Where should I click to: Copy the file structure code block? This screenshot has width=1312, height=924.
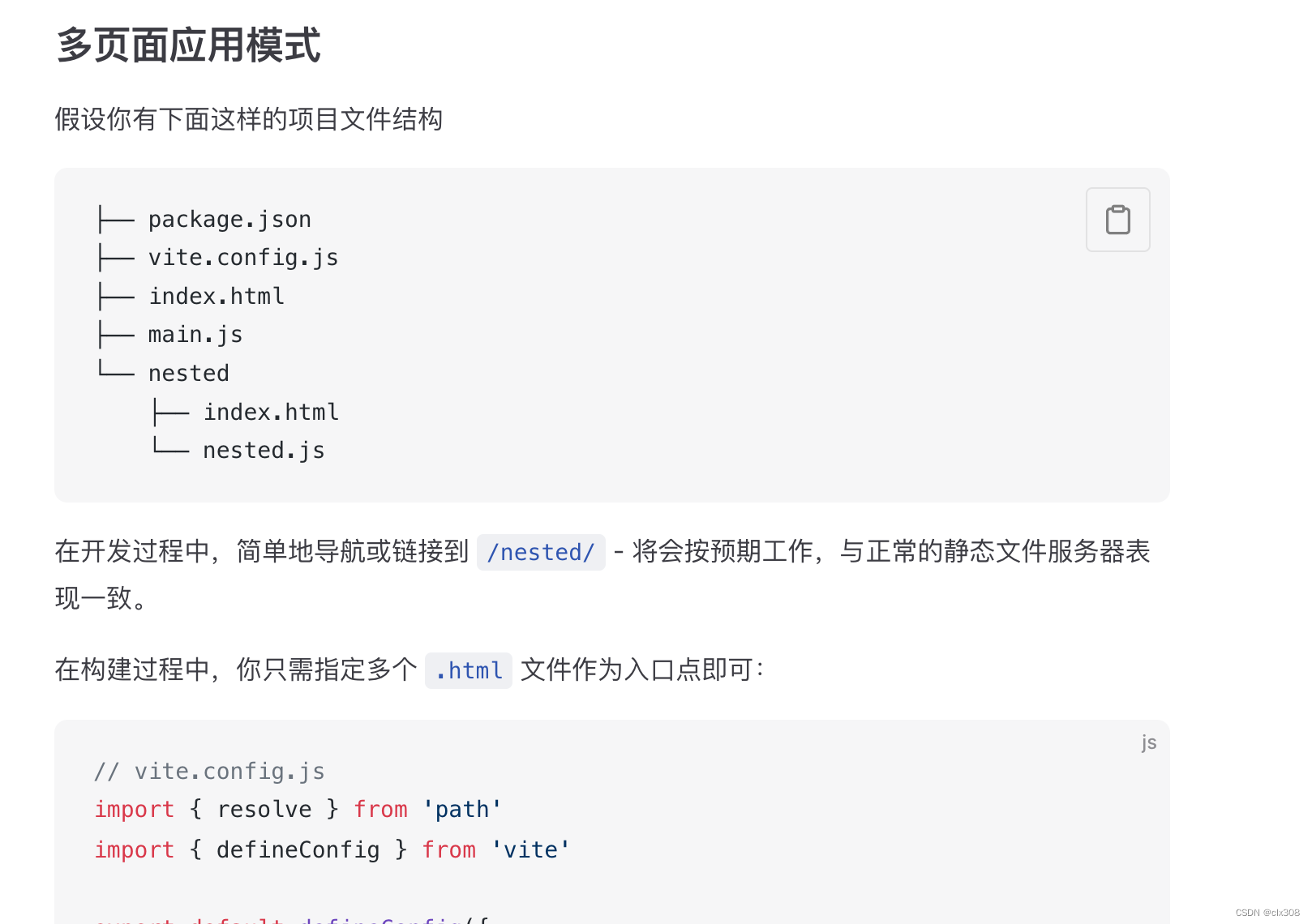pyautogui.click(x=1117, y=220)
